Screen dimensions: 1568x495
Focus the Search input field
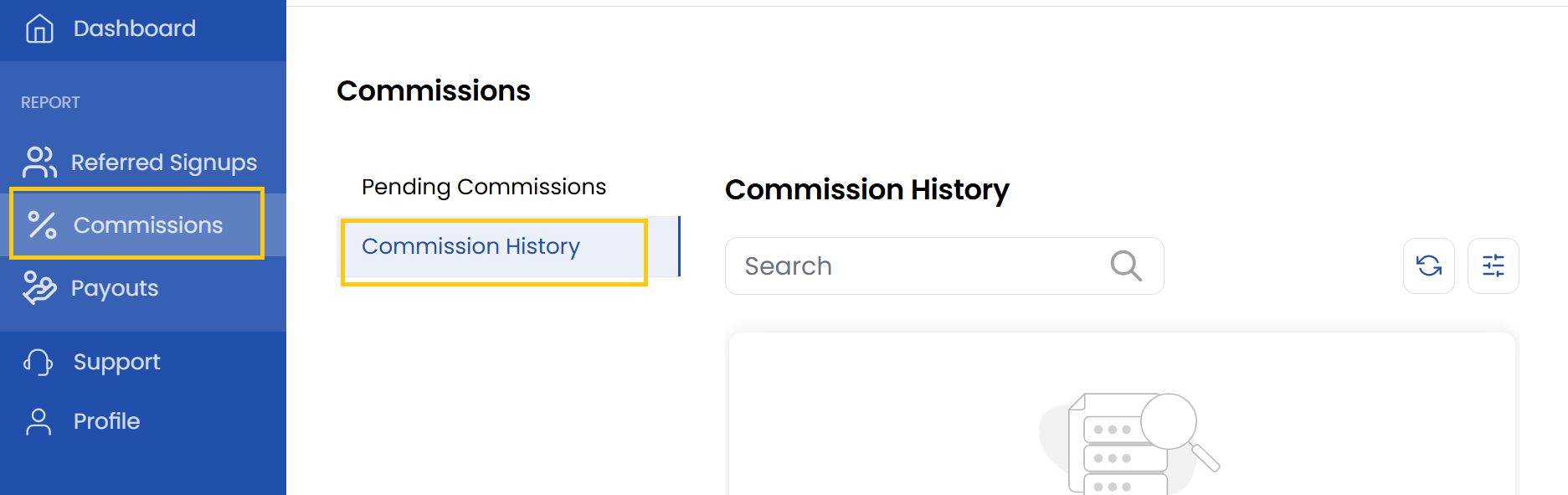[921, 266]
